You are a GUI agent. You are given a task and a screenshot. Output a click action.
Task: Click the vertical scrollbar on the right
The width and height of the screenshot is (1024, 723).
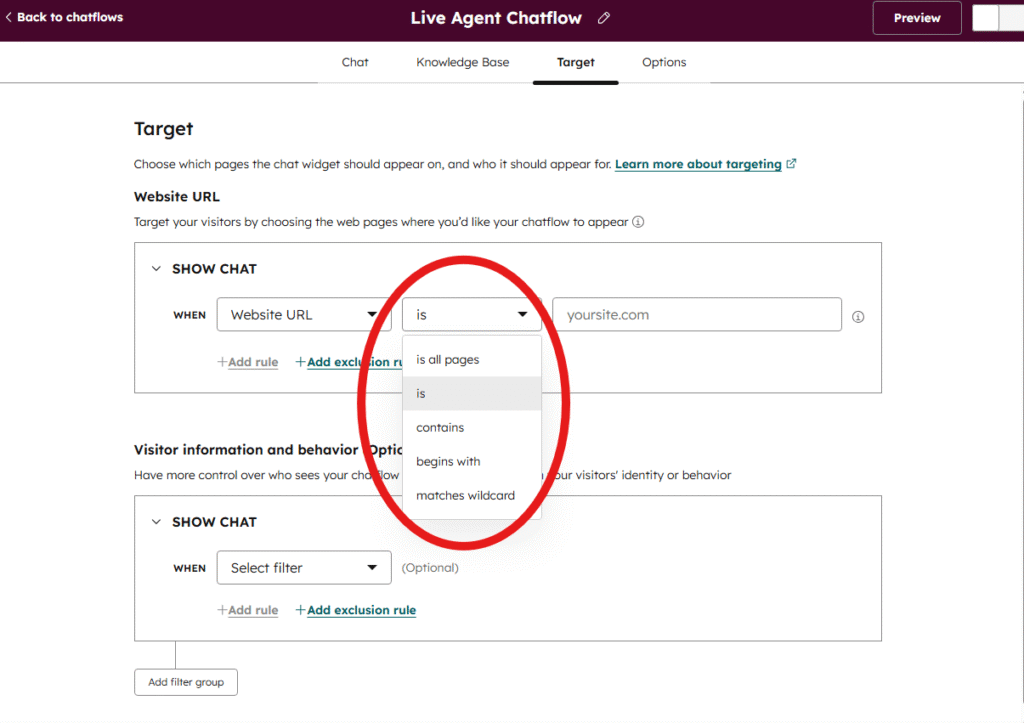[1019, 300]
